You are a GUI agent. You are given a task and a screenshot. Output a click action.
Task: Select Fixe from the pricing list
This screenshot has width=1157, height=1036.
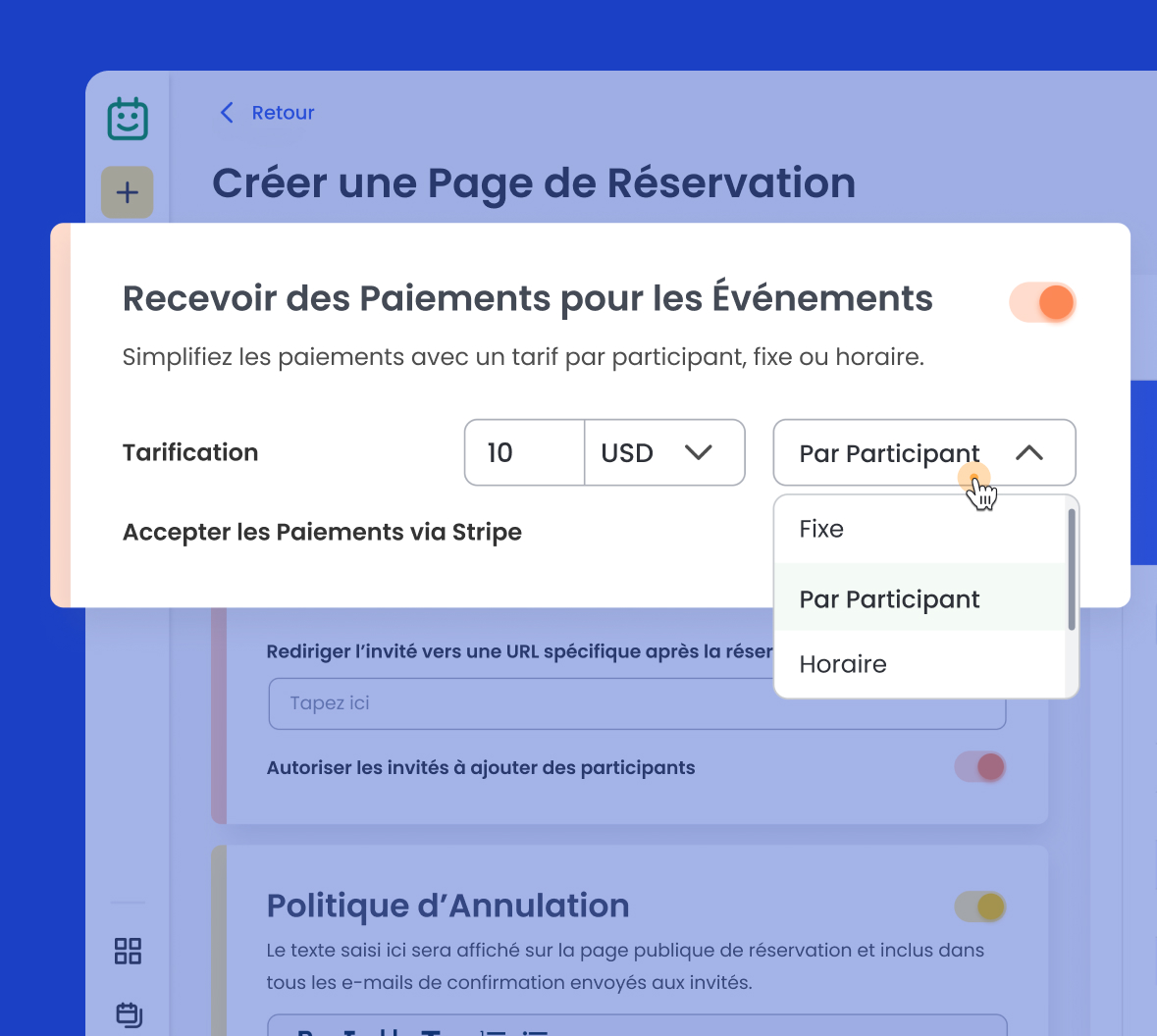(x=821, y=530)
